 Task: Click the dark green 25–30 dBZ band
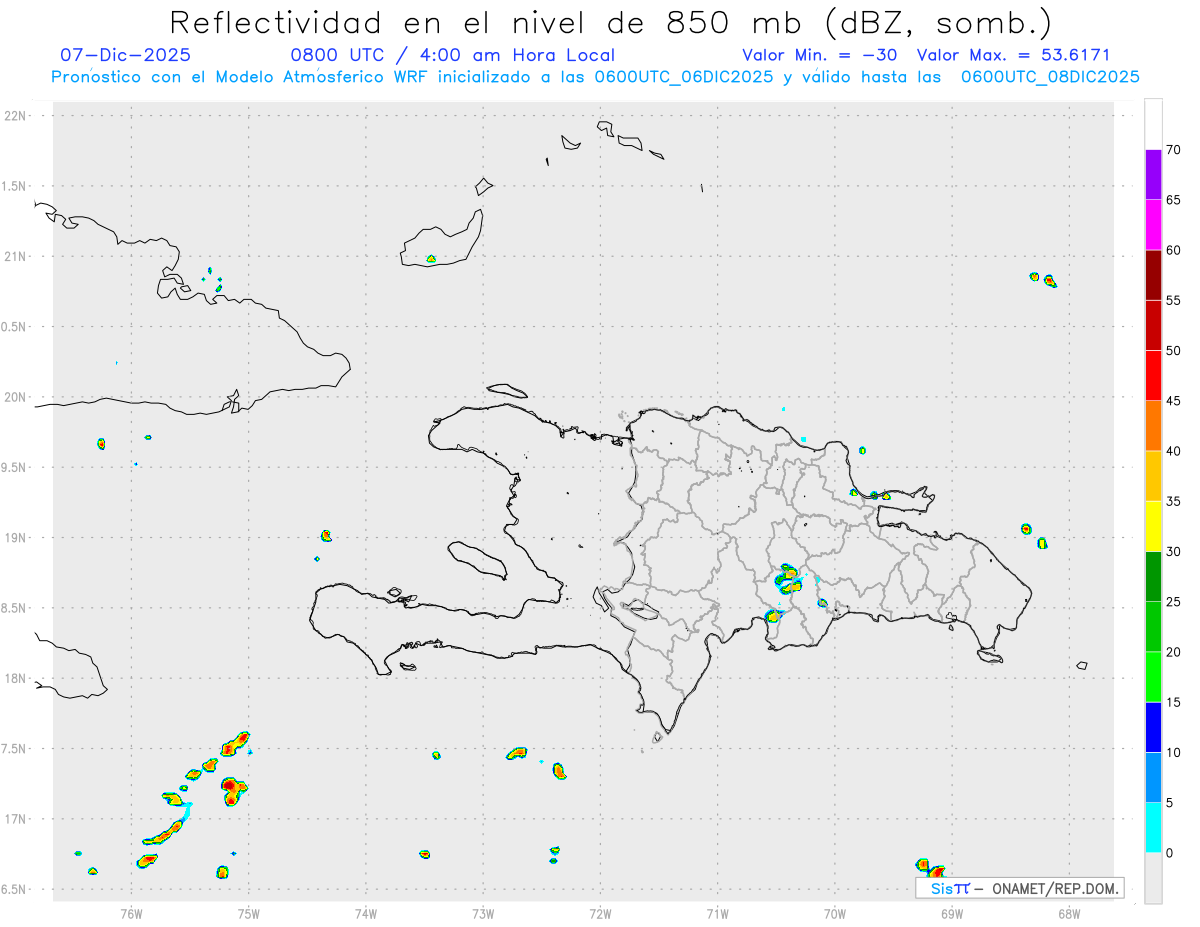tap(1153, 577)
